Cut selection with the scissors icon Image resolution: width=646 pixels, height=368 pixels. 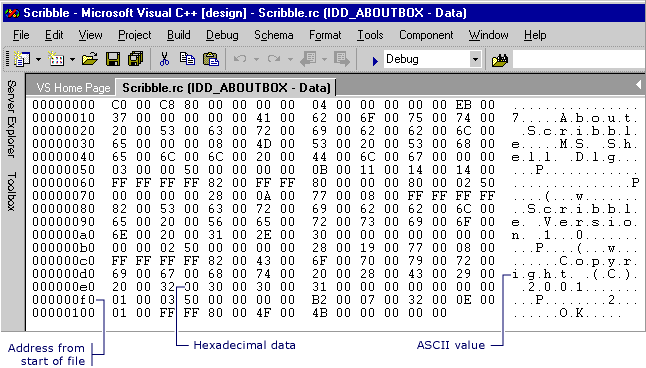click(x=164, y=59)
